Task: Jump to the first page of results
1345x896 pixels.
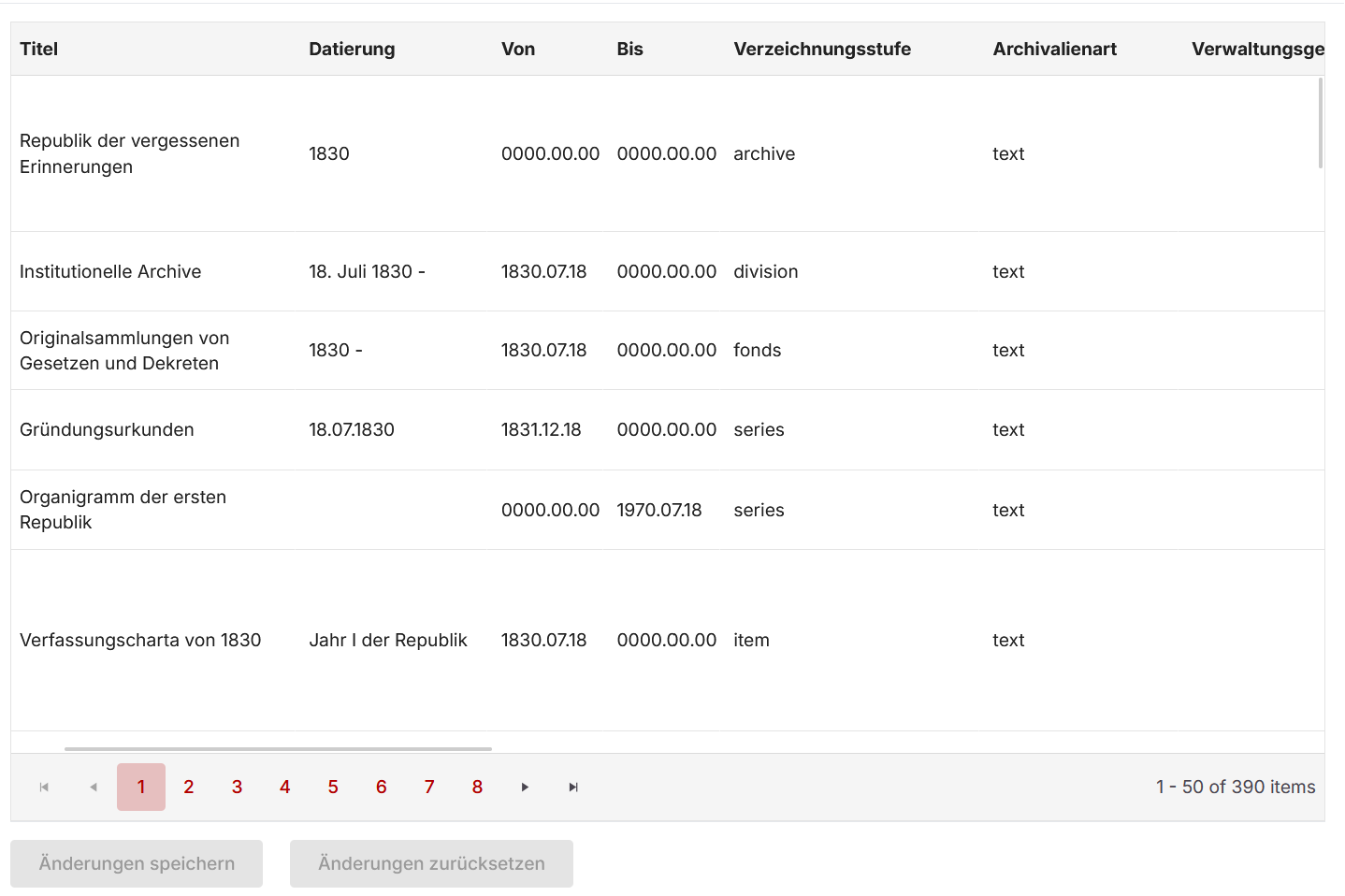Action: coord(43,787)
